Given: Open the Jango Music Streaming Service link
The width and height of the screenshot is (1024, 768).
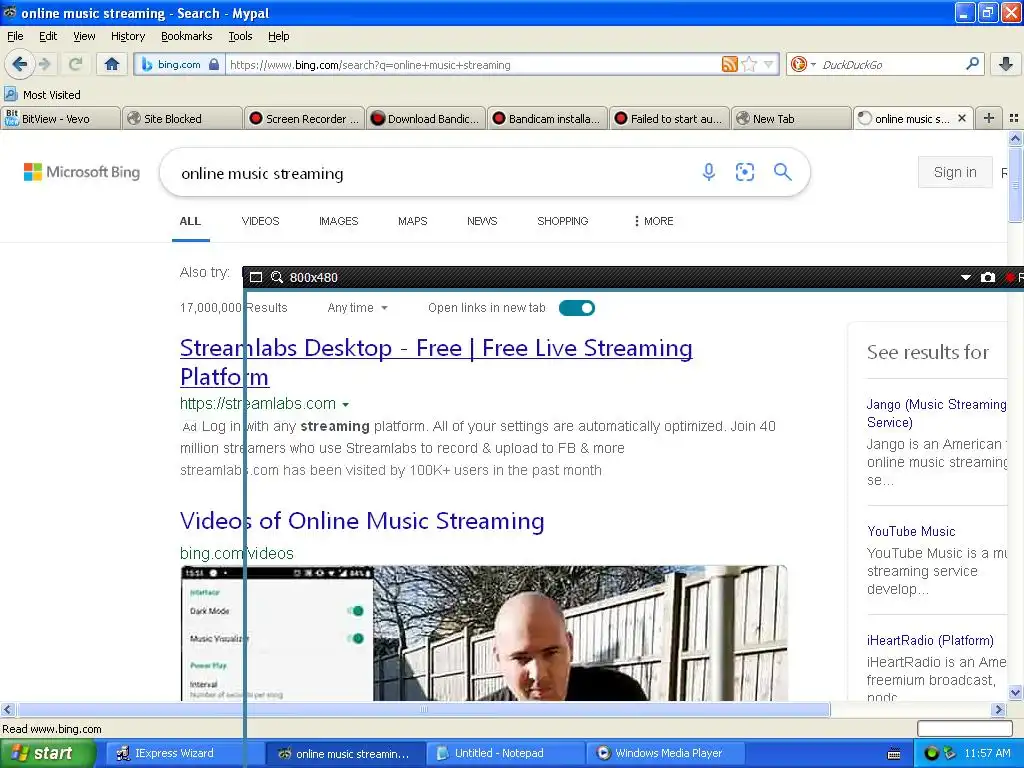Looking at the screenshot, I should (936, 413).
